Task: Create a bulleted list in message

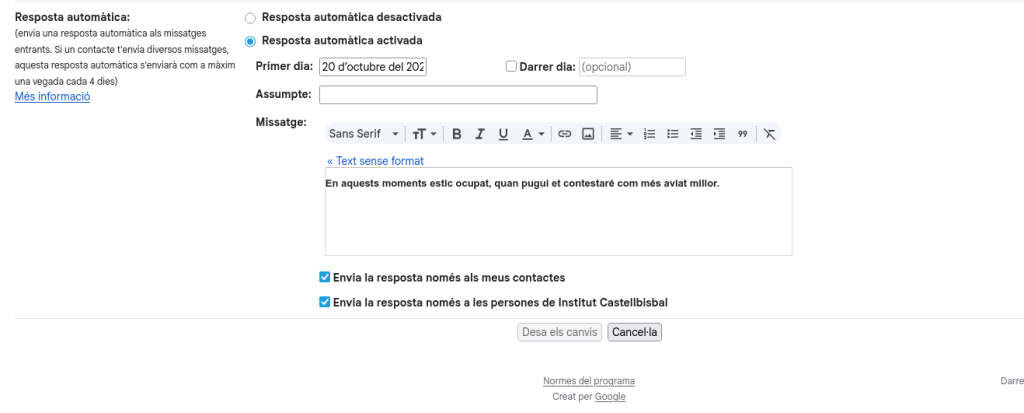Action: (673, 134)
